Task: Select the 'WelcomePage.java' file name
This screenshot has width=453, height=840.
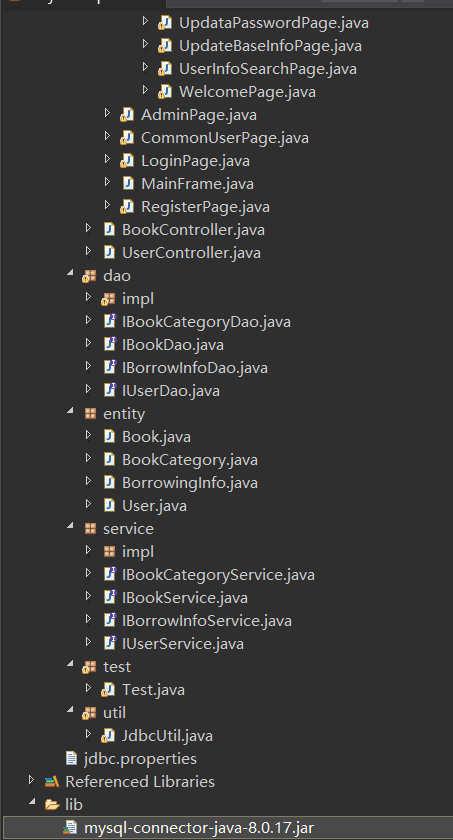Action: click(x=247, y=92)
